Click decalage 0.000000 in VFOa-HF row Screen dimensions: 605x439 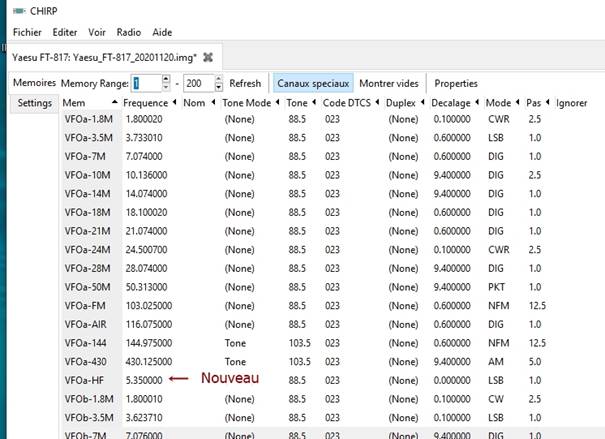pos(452,380)
